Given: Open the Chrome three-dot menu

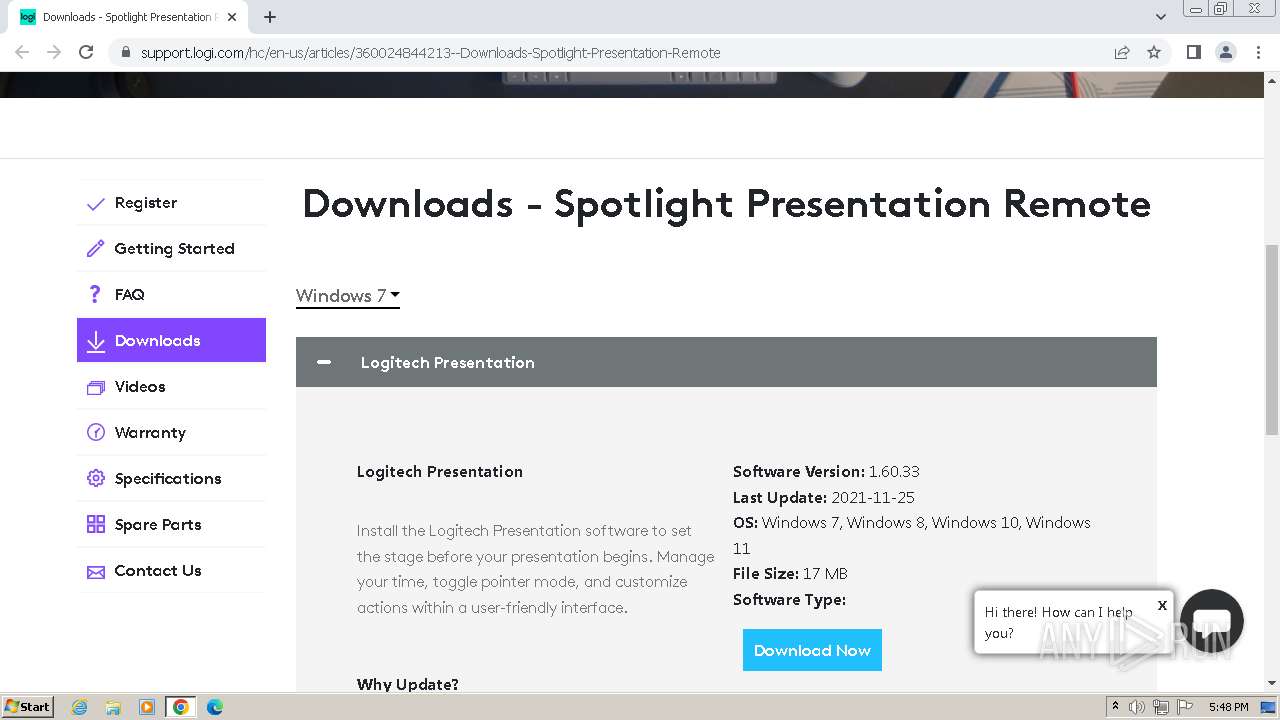Looking at the screenshot, I should click(x=1258, y=52).
